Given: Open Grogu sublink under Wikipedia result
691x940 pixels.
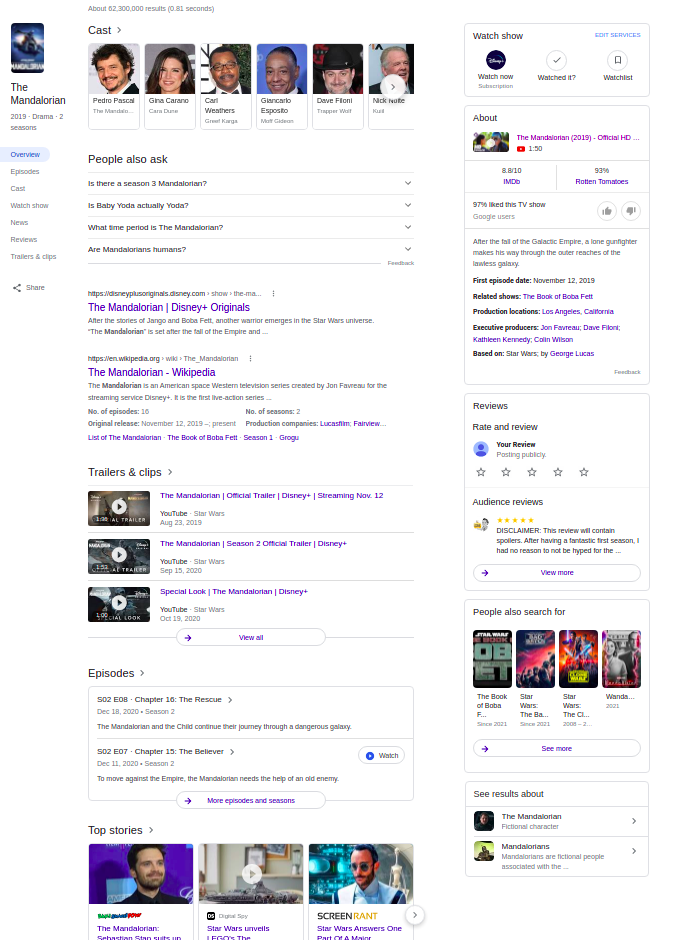Looking at the screenshot, I should click(x=289, y=438).
